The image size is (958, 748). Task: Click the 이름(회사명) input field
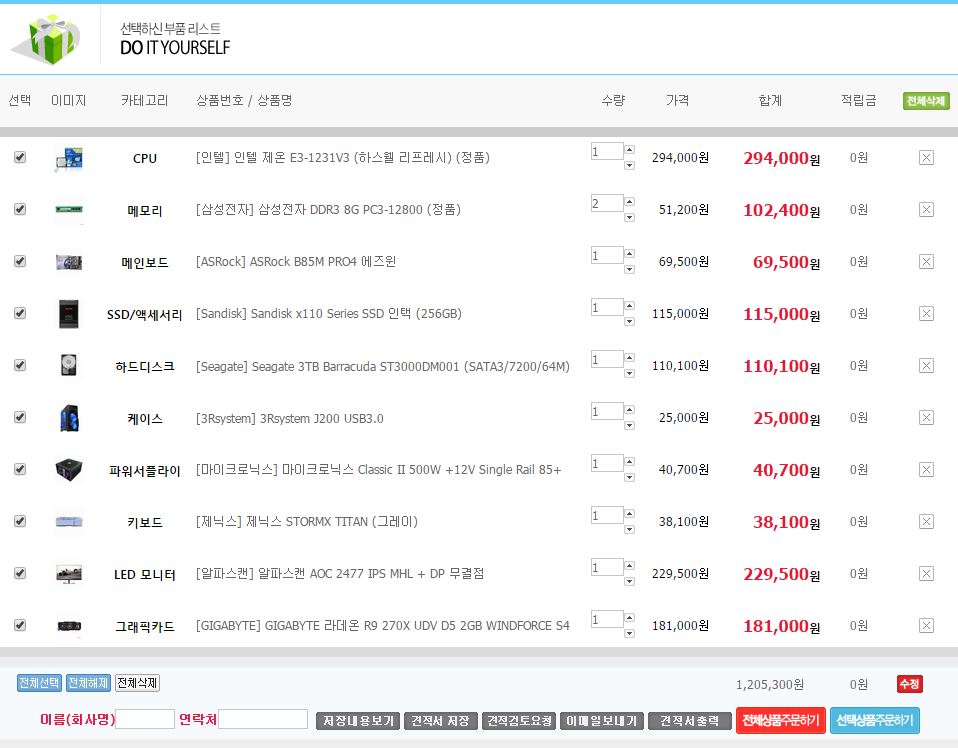click(x=145, y=719)
